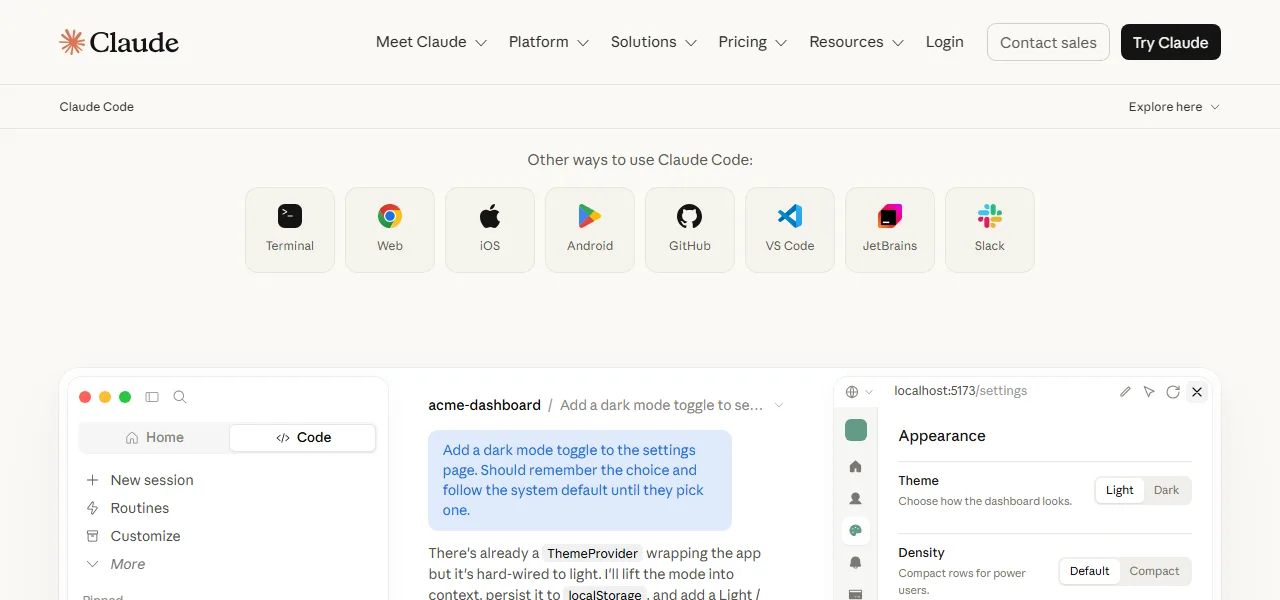Set Theme to Dark
Image resolution: width=1280 pixels, height=600 pixels.
1166,490
